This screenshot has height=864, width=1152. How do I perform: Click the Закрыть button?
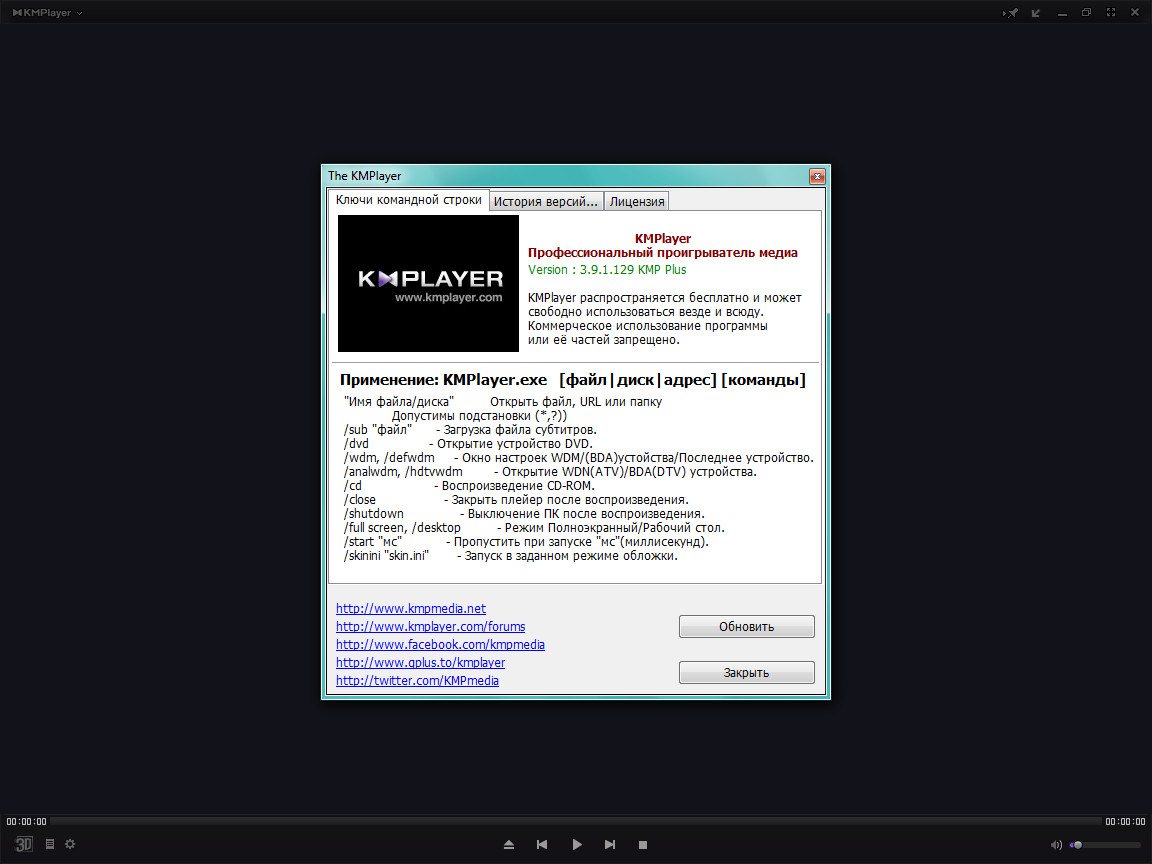[746, 672]
